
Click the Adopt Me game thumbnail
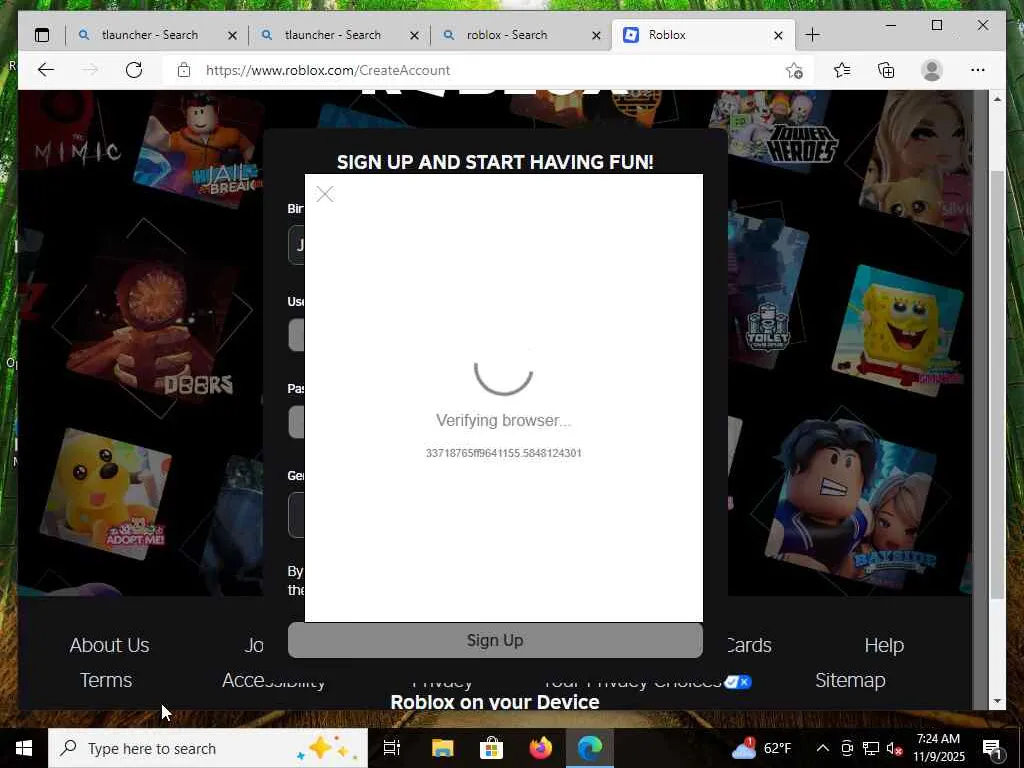coord(104,494)
